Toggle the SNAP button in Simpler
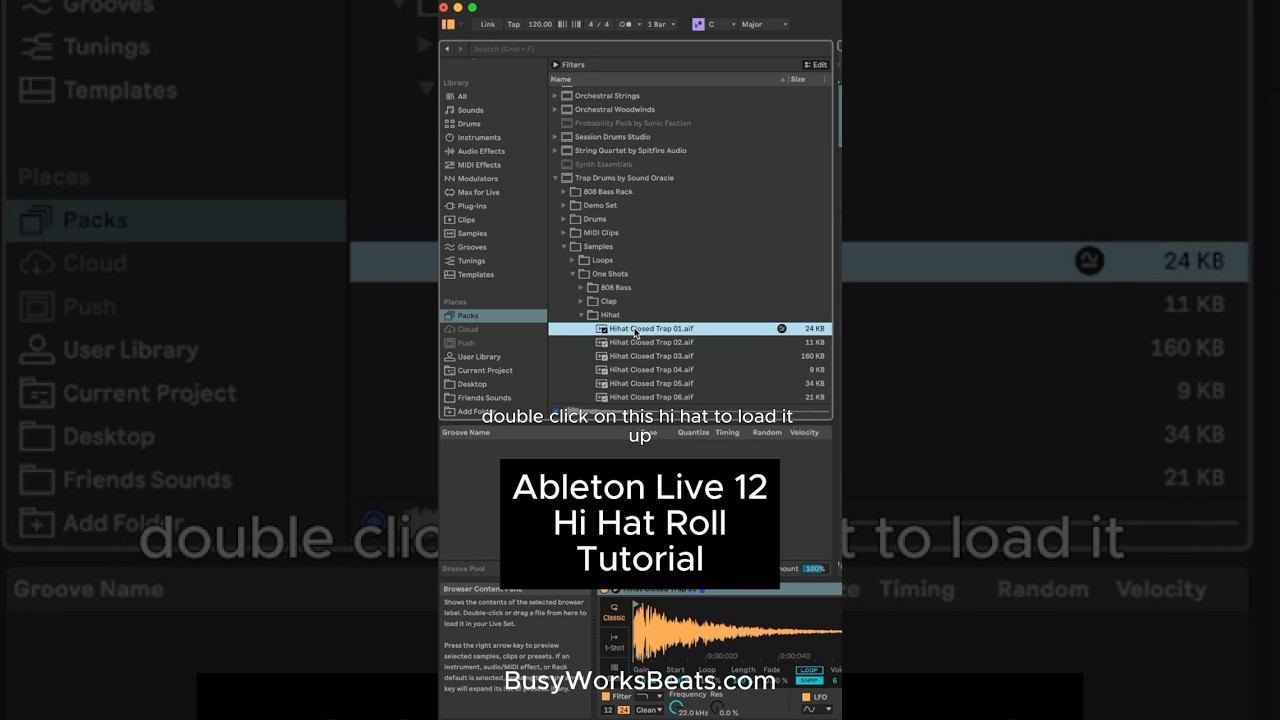The height and width of the screenshot is (720, 1280). coord(809,680)
